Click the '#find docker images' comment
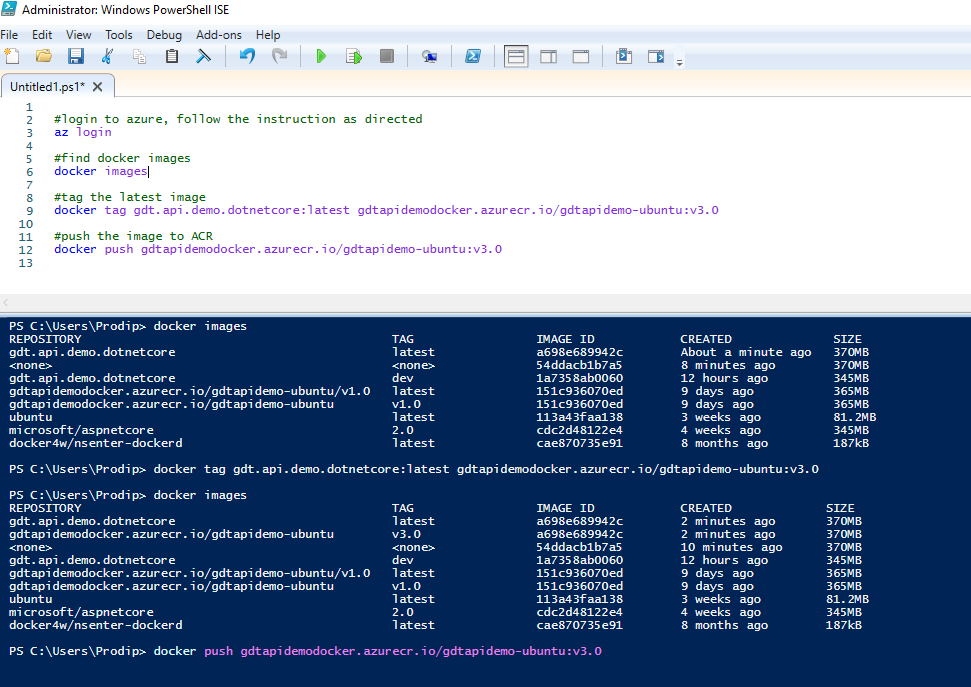The image size is (971, 687). coord(123,158)
